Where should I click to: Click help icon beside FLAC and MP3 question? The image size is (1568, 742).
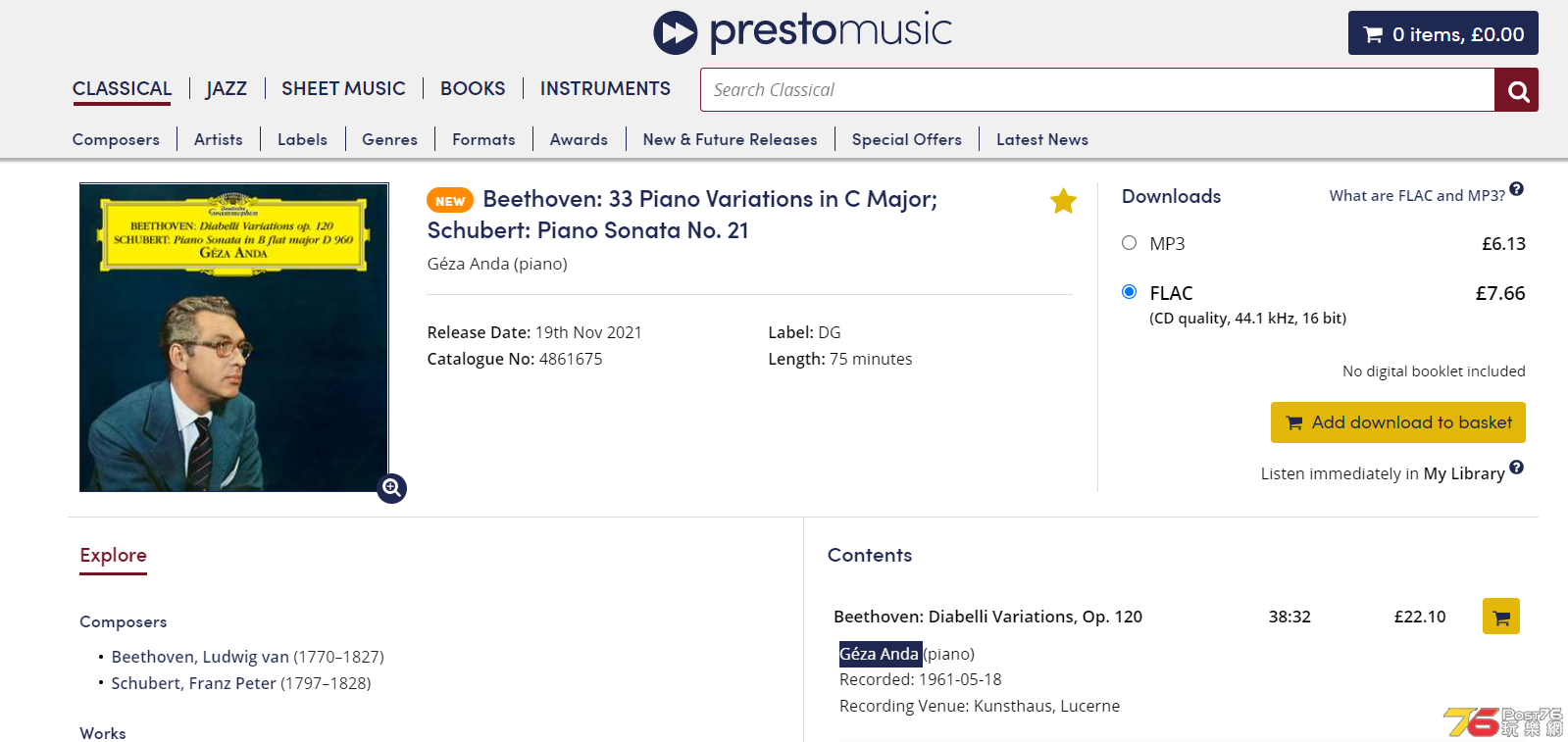(1516, 189)
